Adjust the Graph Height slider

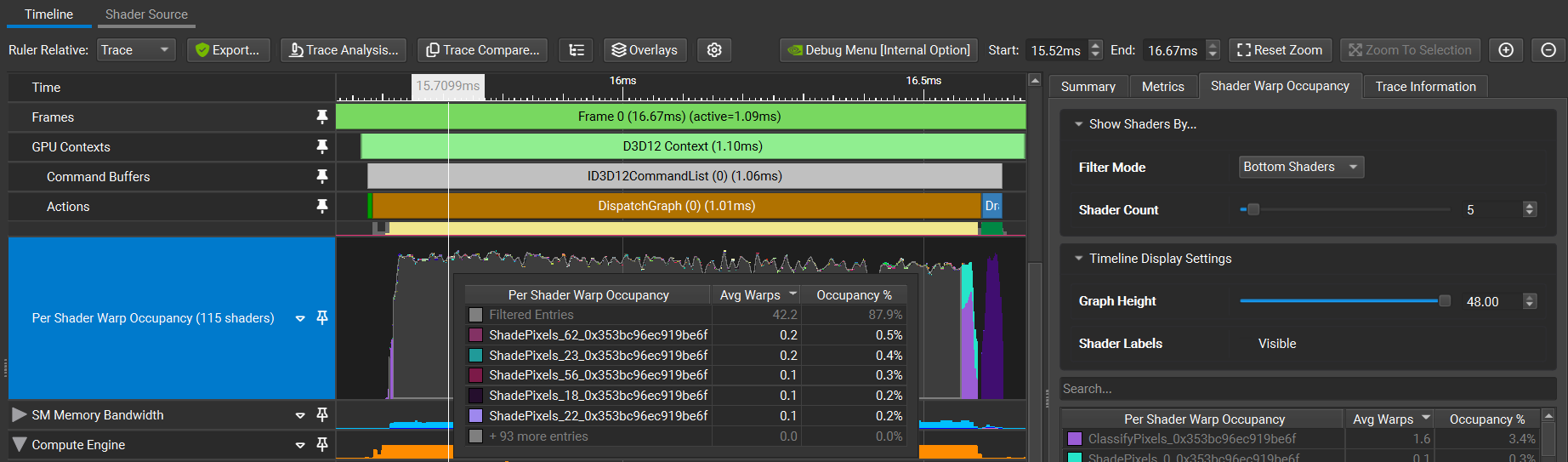[1444, 301]
